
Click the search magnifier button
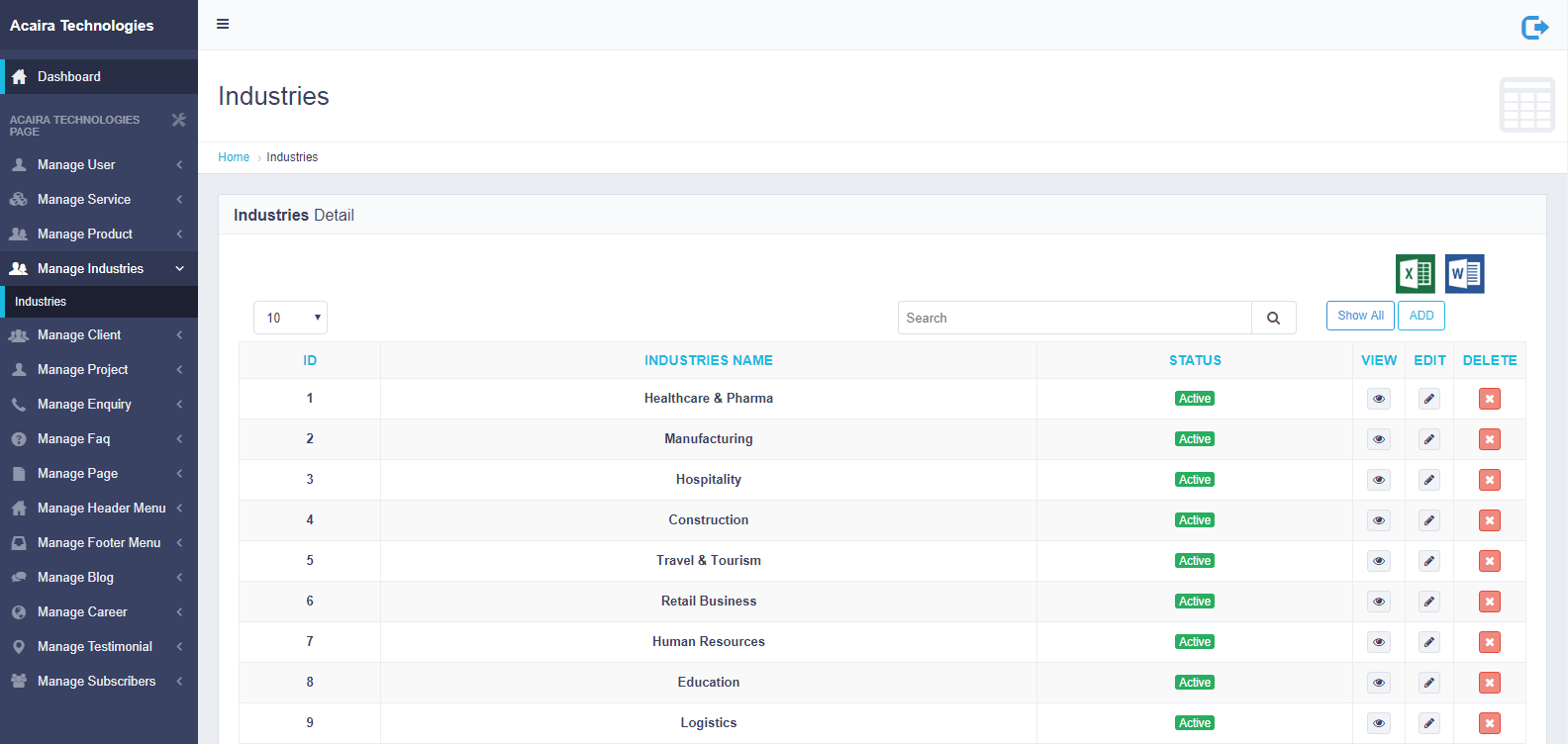(x=1273, y=318)
